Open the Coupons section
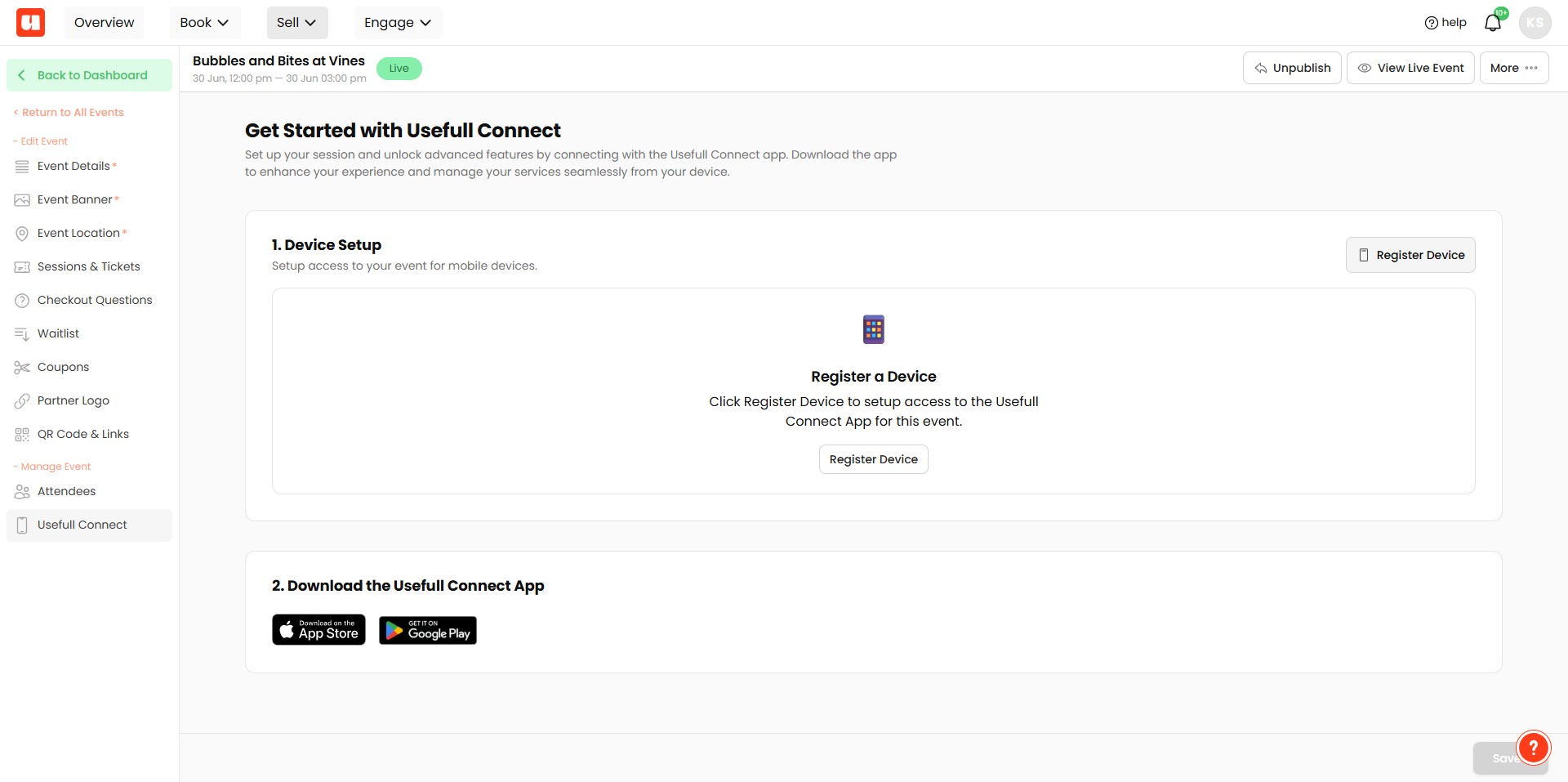The image size is (1568, 782). point(90,368)
